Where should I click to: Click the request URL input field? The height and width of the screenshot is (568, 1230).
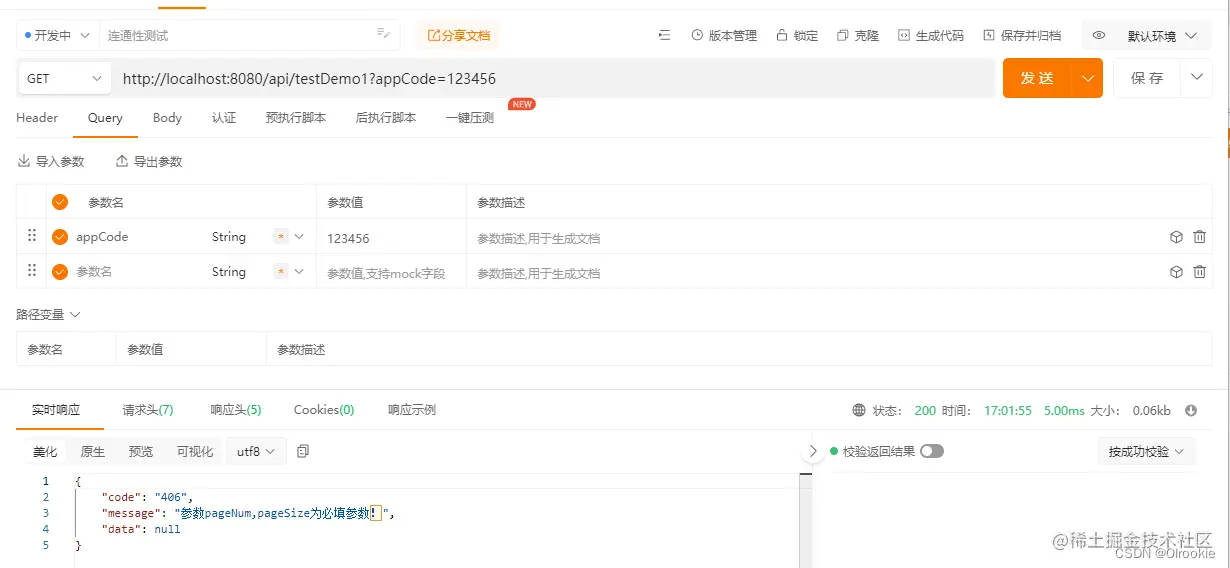(555, 78)
